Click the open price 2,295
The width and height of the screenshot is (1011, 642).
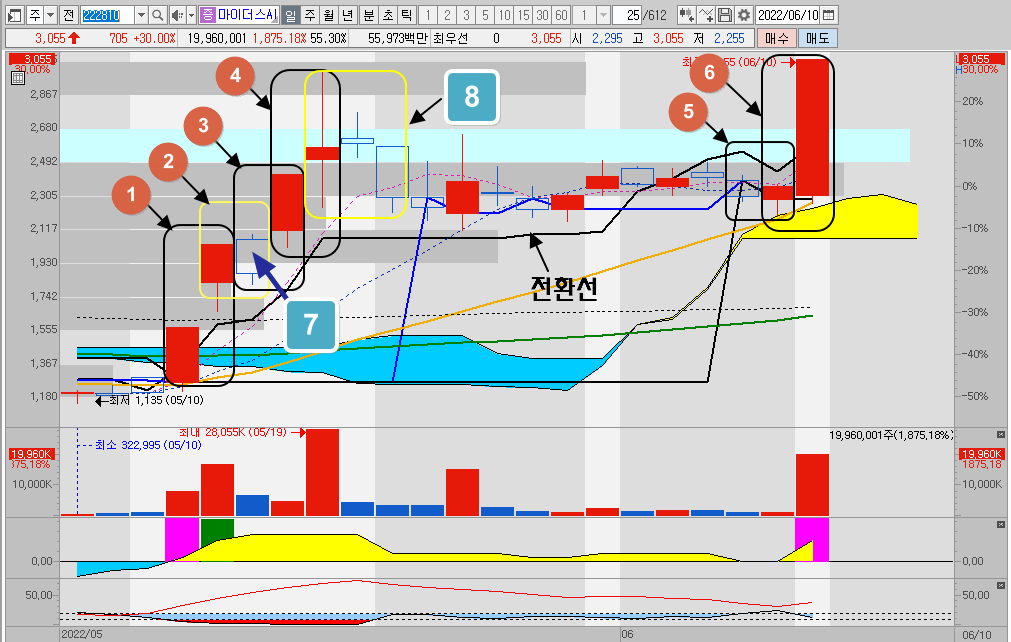click(607, 38)
